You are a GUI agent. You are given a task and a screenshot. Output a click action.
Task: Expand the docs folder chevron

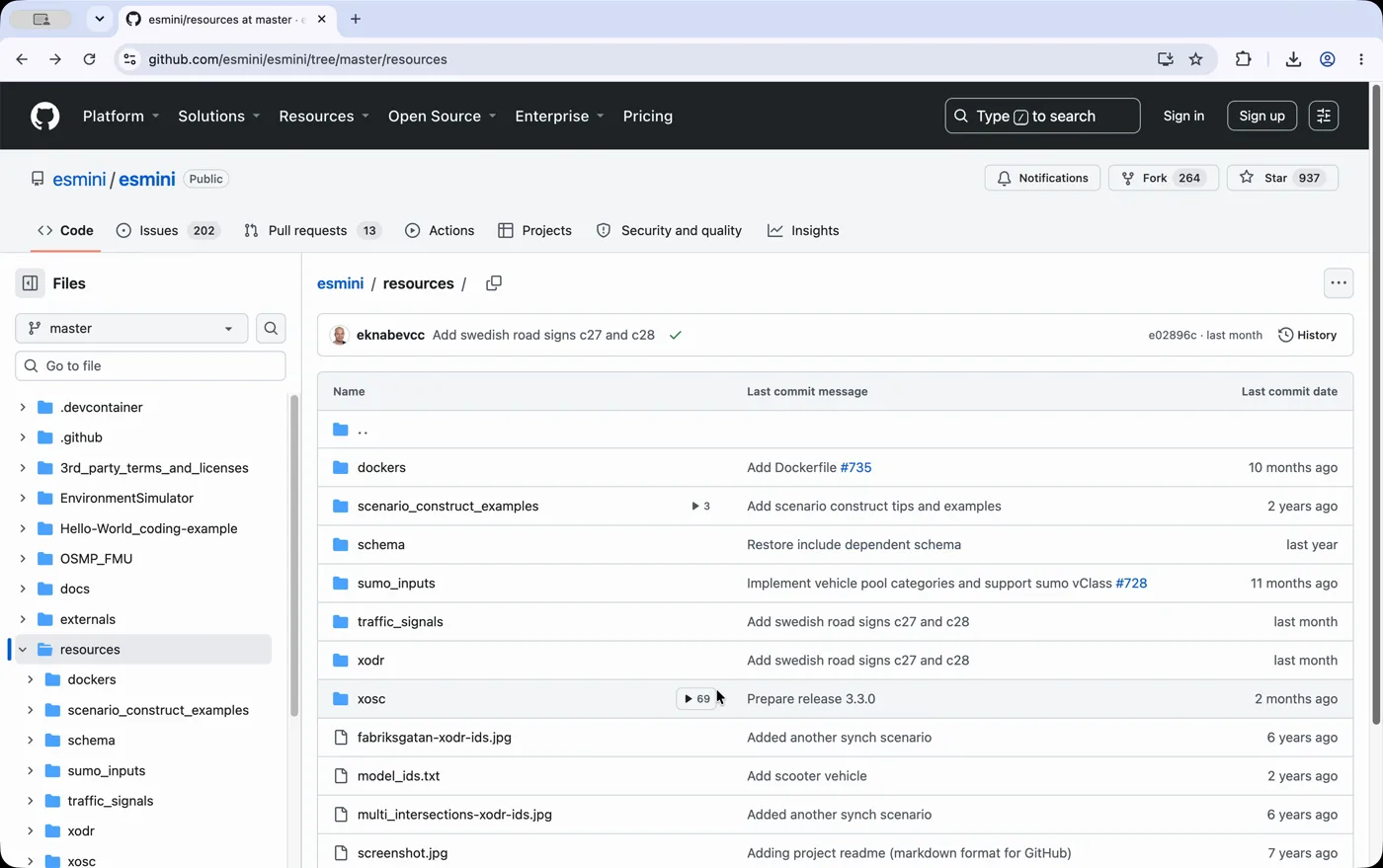click(23, 589)
